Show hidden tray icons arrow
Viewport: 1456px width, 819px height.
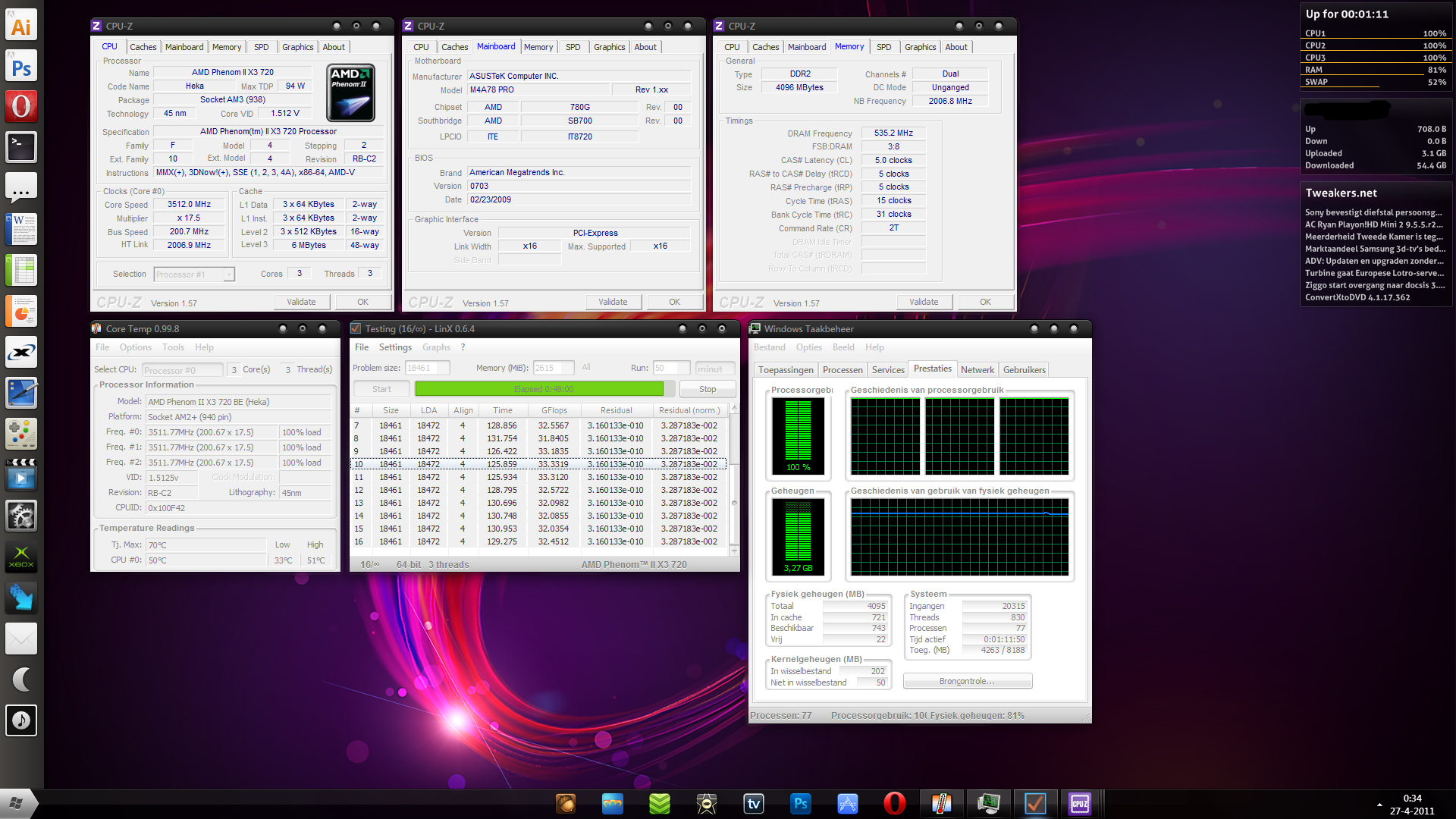point(1379,804)
